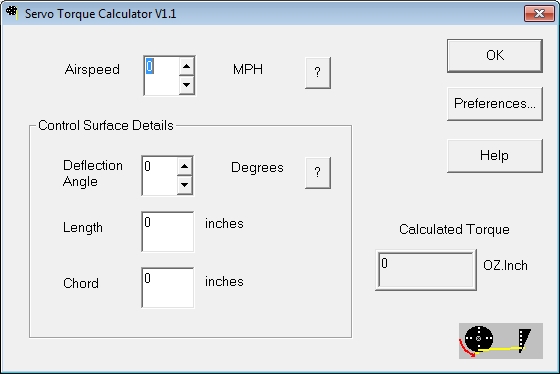The width and height of the screenshot is (560, 374).
Task: Close the Servo Torque Calculator window
Action: (x=539, y=14)
